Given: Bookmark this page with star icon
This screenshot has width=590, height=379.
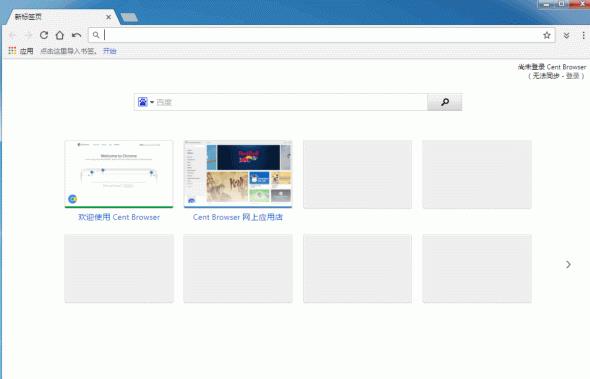Looking at the screenshot, I should (547, 35).
